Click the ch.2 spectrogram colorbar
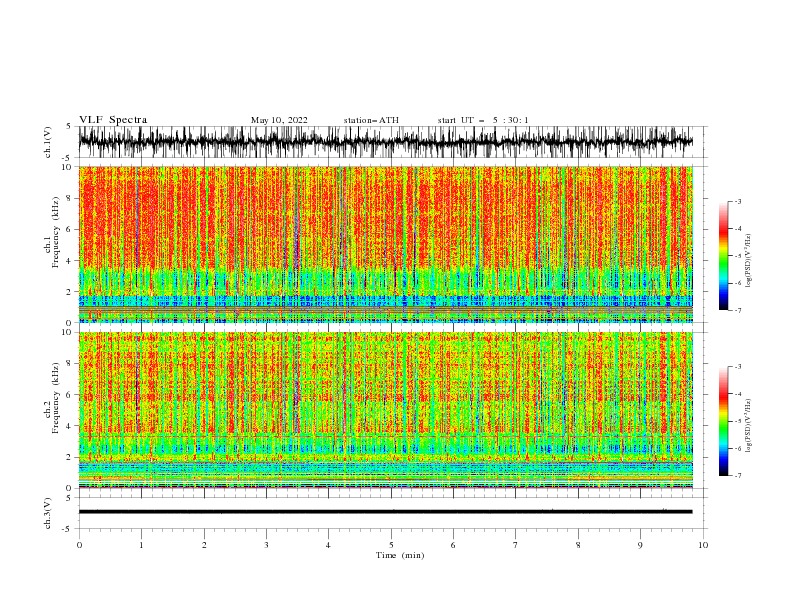The image size is (792, 612). (x=723, y=421)
